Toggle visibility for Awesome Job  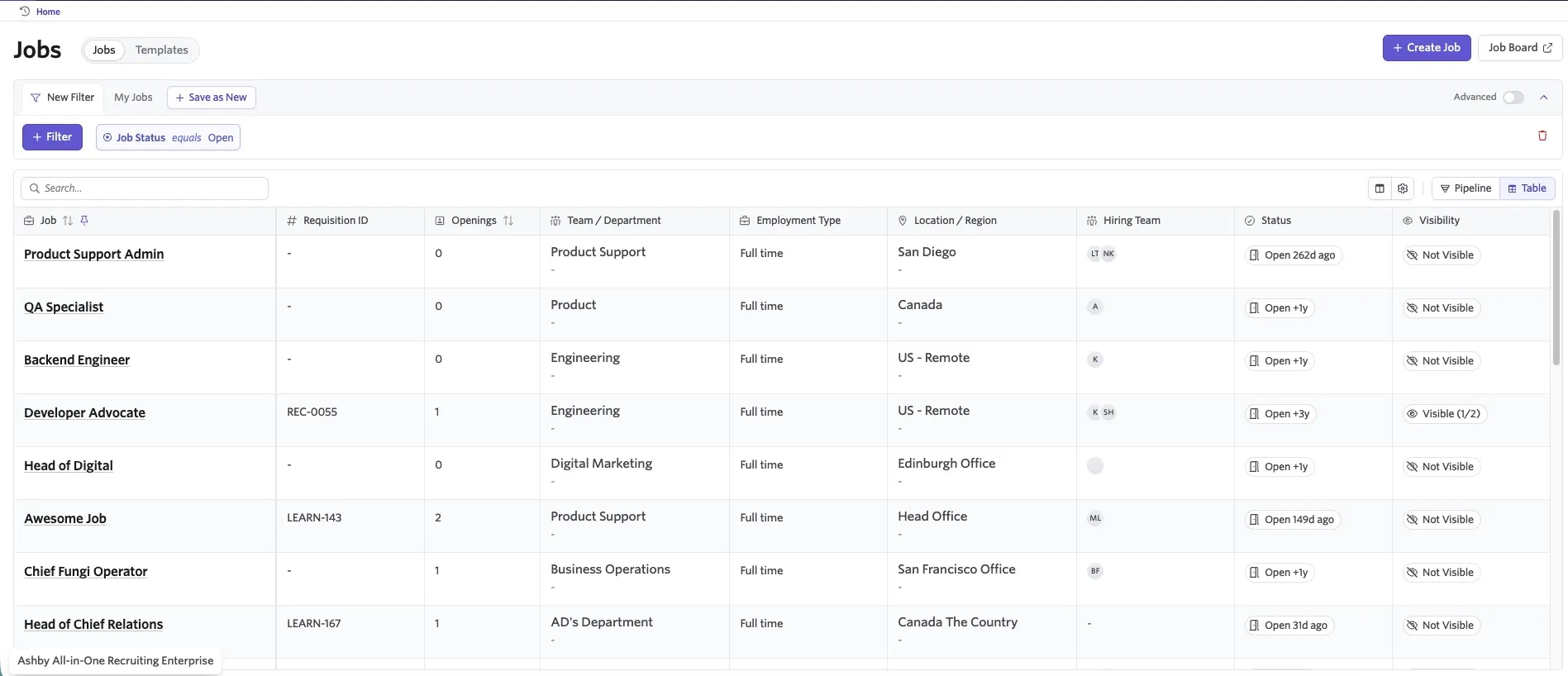1440,520
